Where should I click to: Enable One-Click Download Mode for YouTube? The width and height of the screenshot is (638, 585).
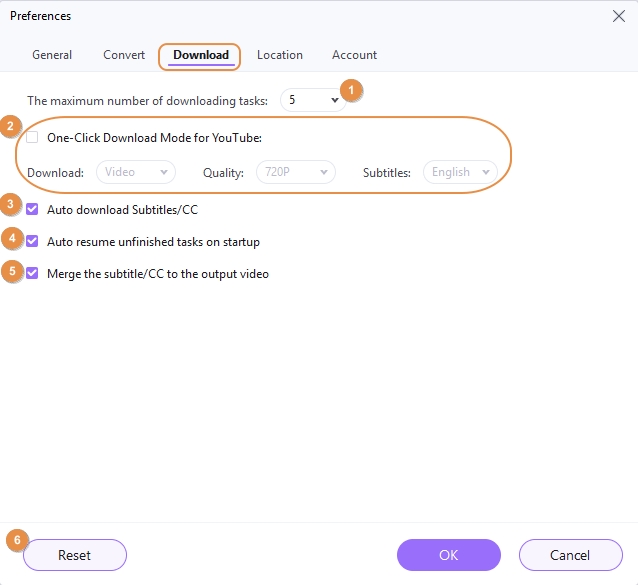pos(33,138)
